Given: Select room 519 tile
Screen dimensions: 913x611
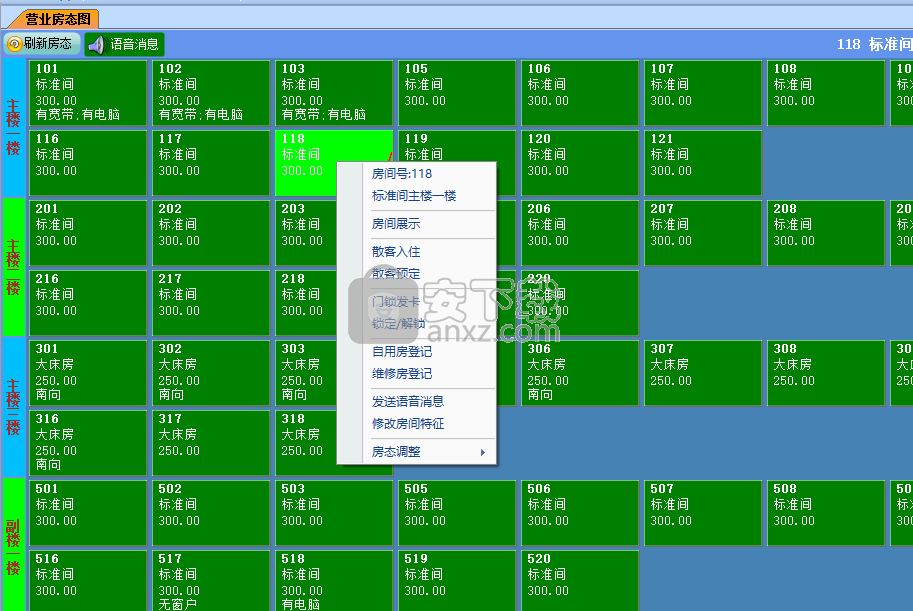Looking at the screenshot, I should coord(457,581).
